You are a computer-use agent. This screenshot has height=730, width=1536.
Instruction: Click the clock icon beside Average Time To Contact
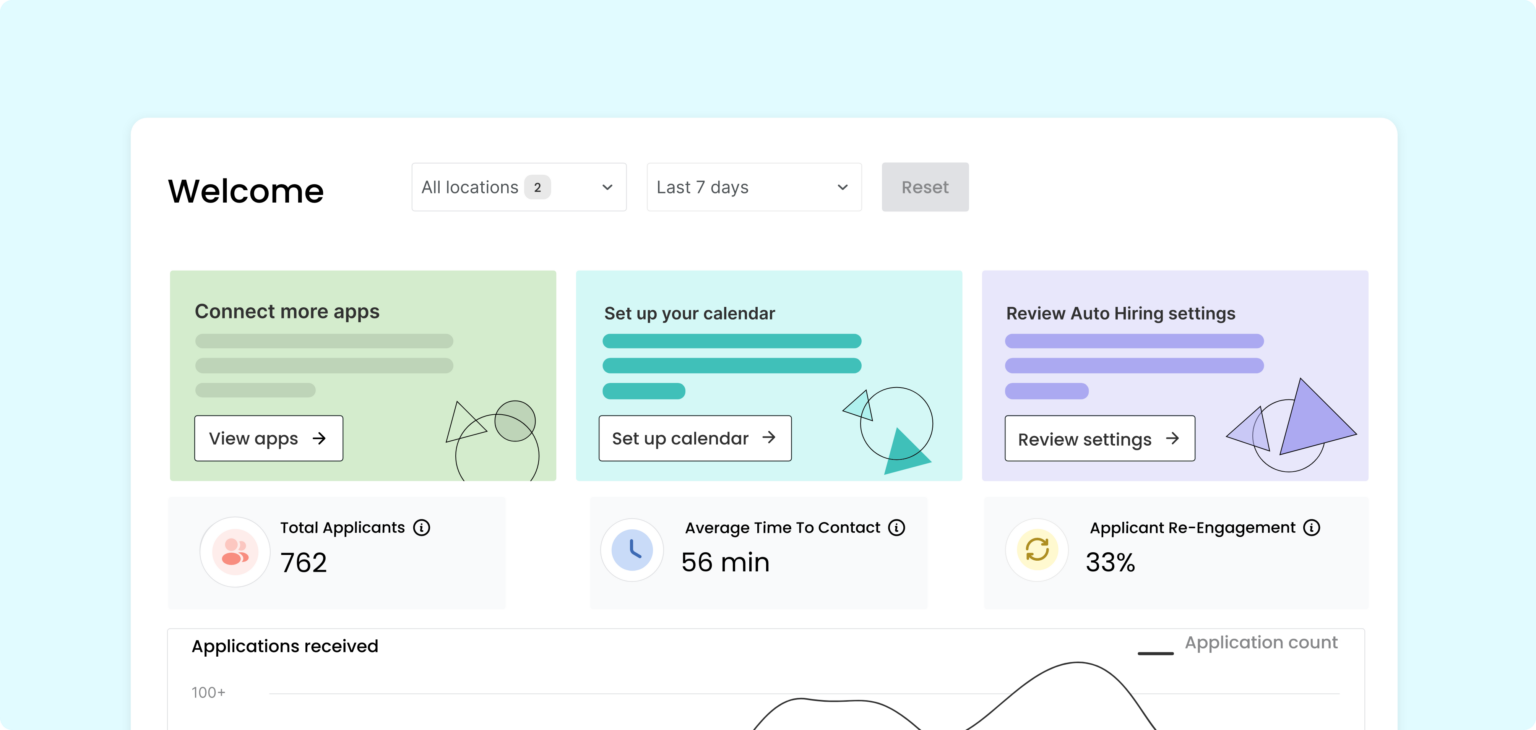(x=632, y=550)
